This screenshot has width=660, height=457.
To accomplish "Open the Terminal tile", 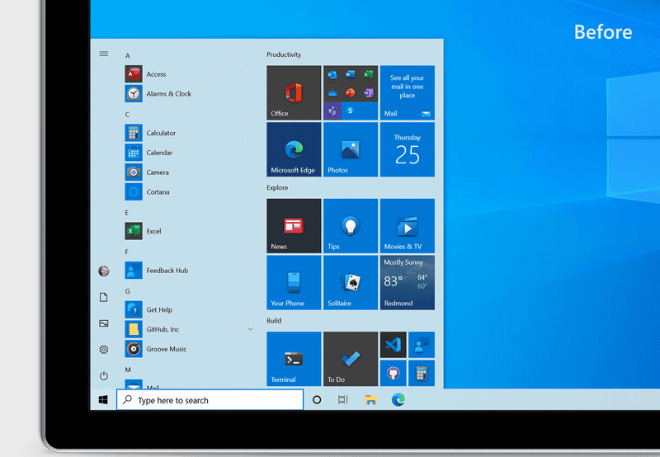I will pos(293,359).
